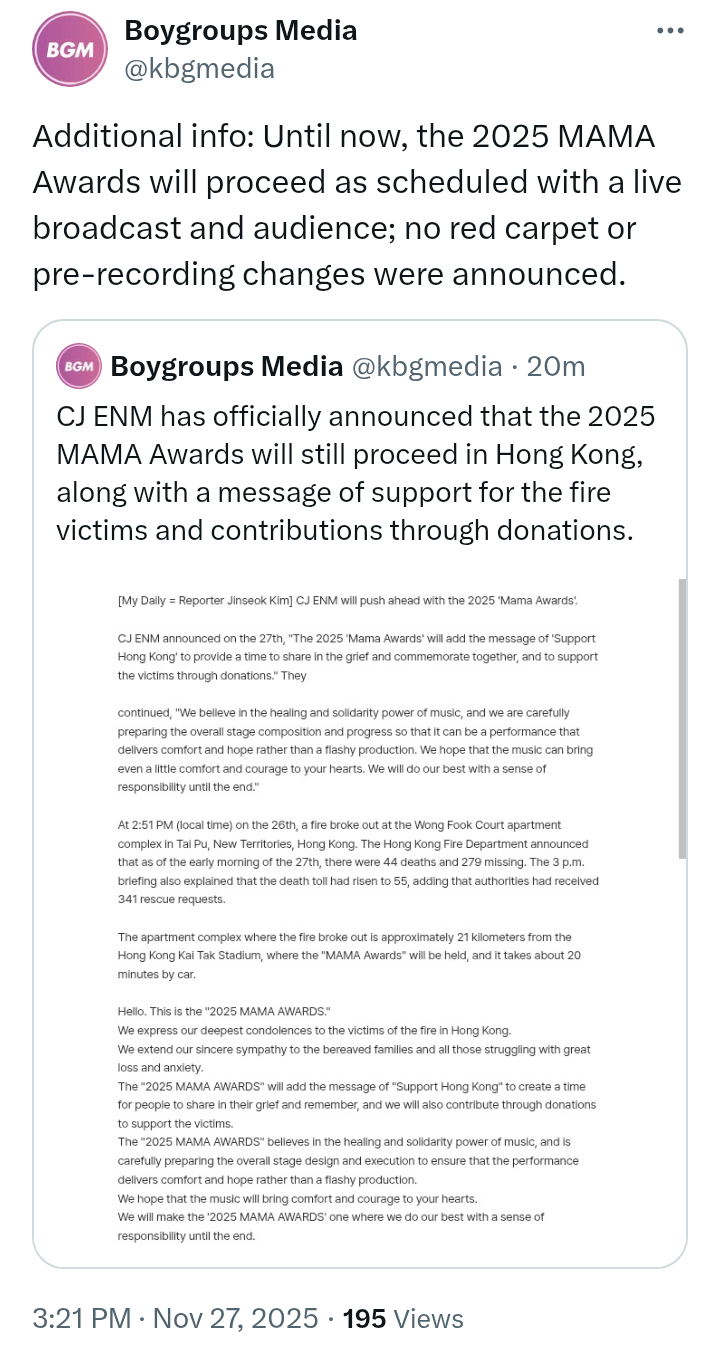Screen dimensions: 720x1347
Task: Click the line "We express our deepest condolences"
Action: pyautogui.click(x=314, y=1030)
